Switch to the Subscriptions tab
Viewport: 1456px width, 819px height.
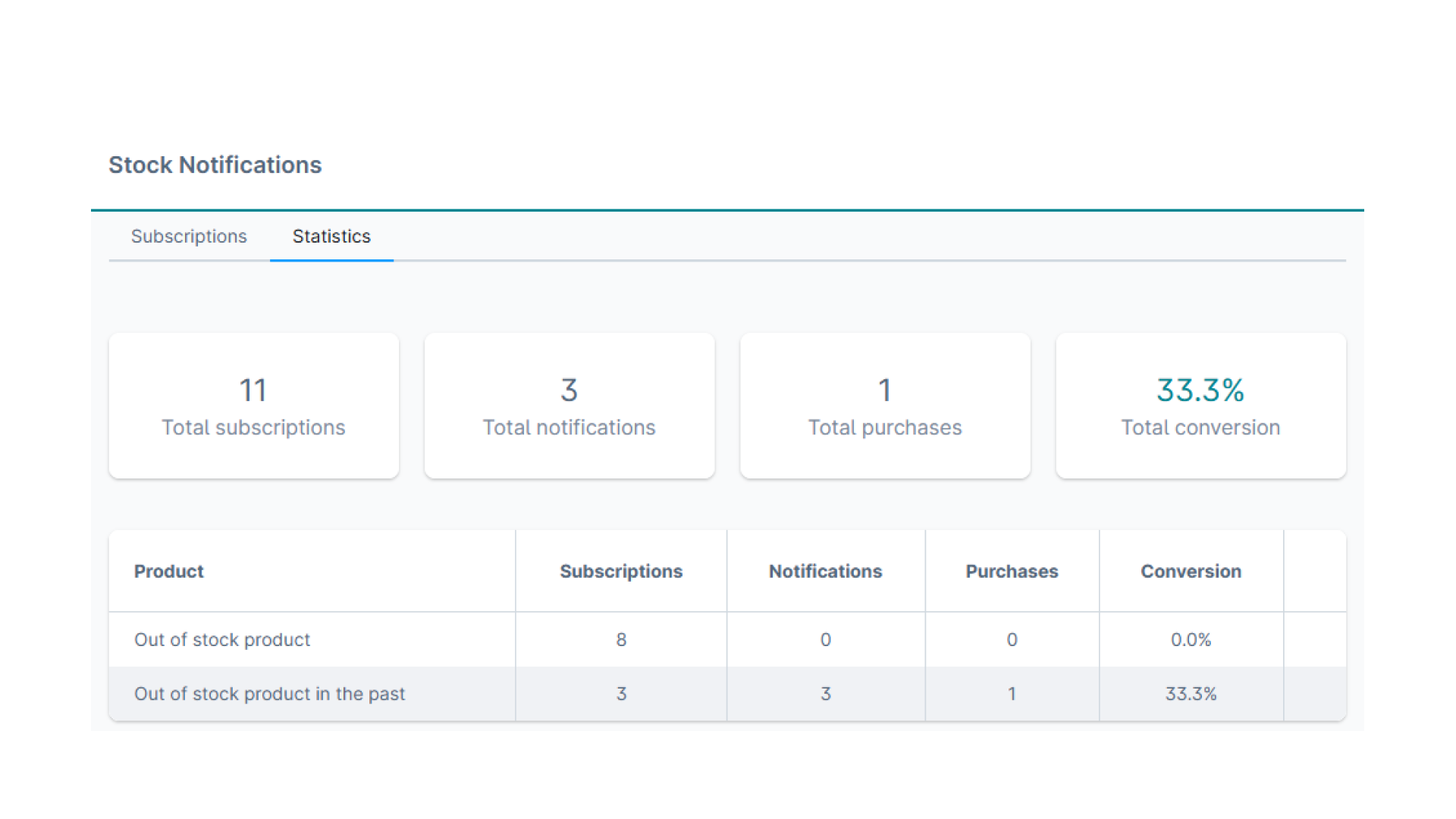point(189,237)
